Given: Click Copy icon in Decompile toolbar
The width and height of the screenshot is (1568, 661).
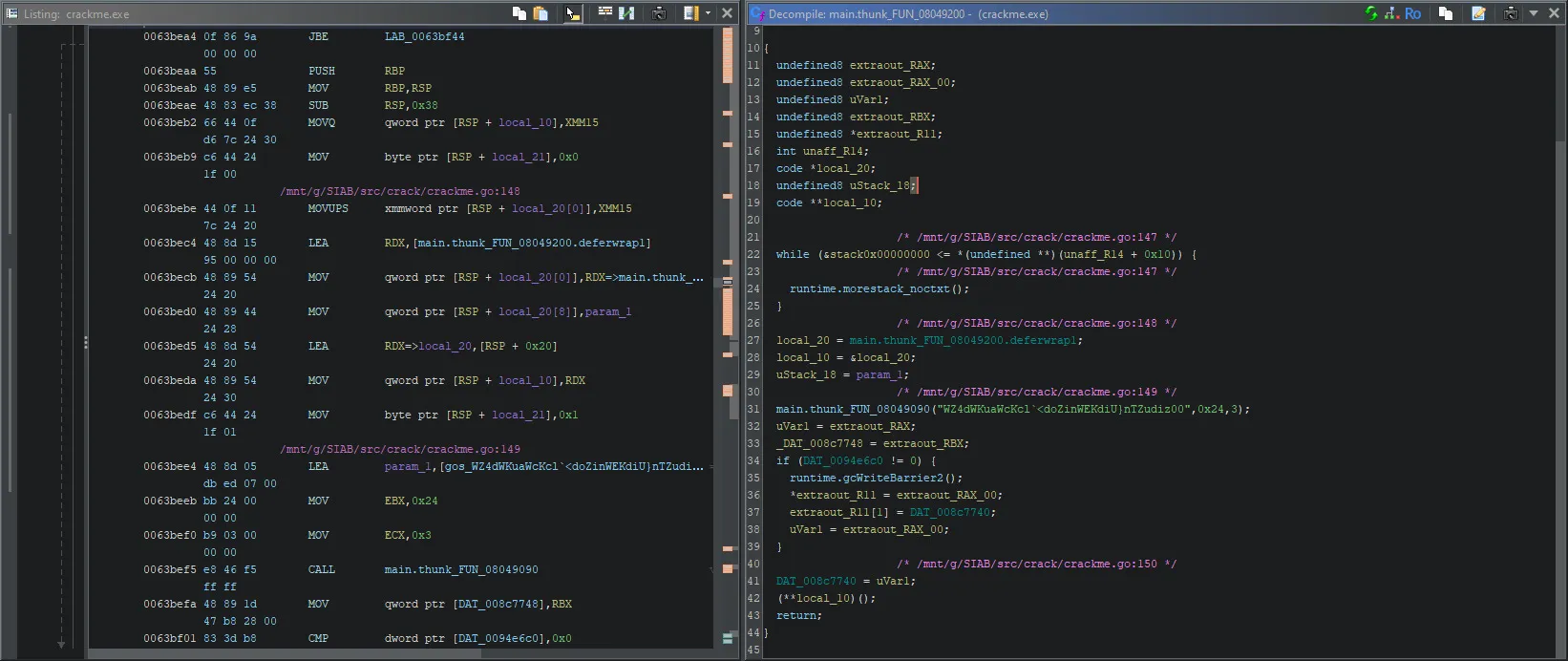Looking at the screenshot, I should [x=1446, y=13].
